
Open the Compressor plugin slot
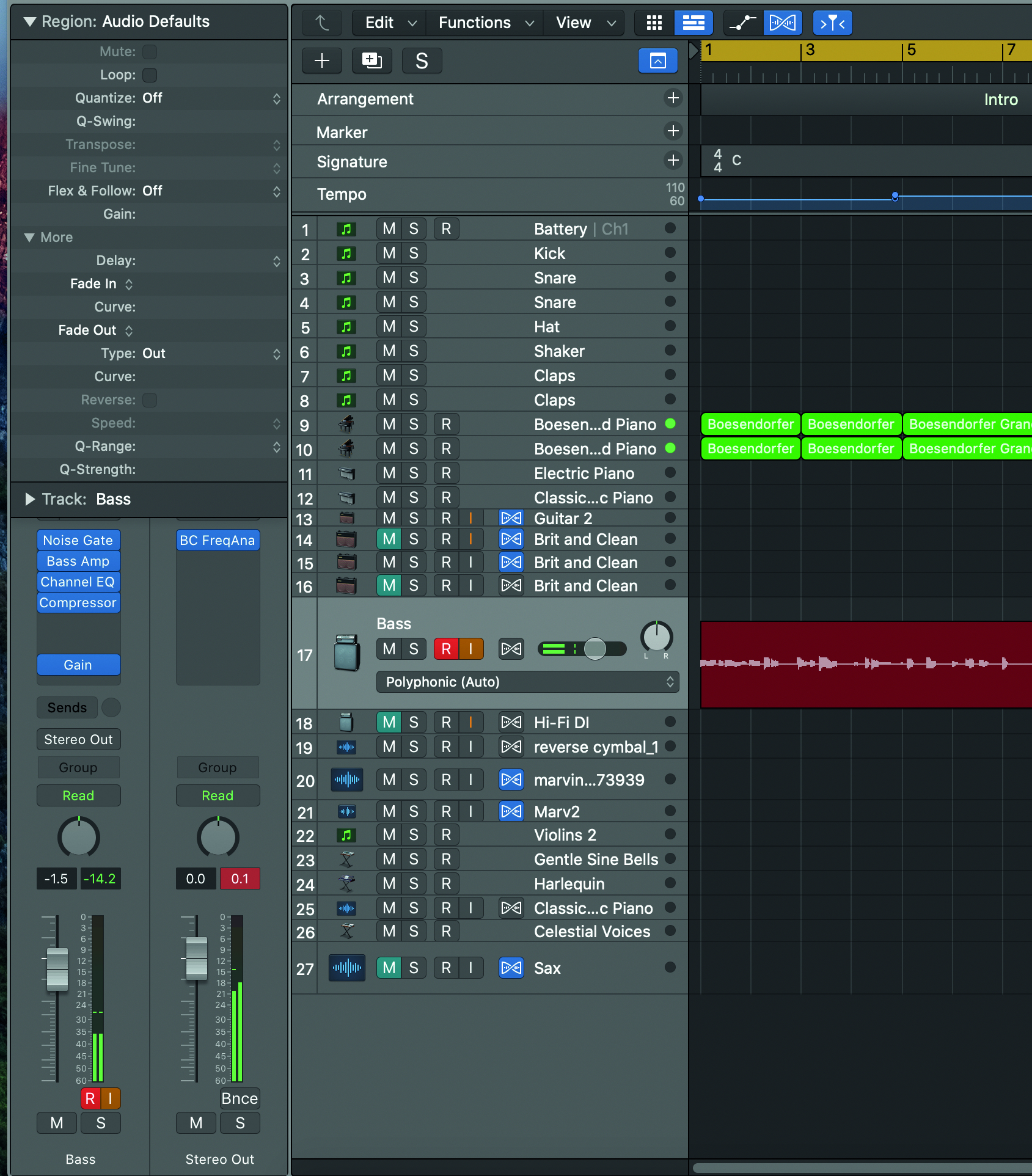78,602
